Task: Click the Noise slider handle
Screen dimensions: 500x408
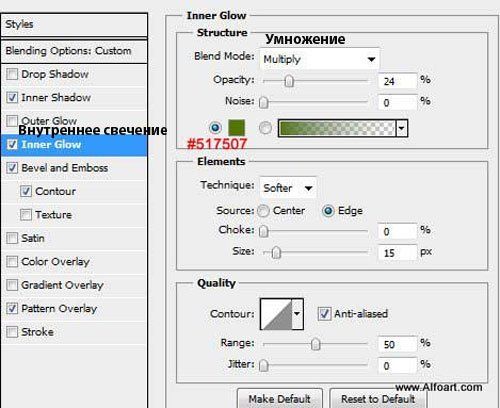Action: [x=264, y=102]
